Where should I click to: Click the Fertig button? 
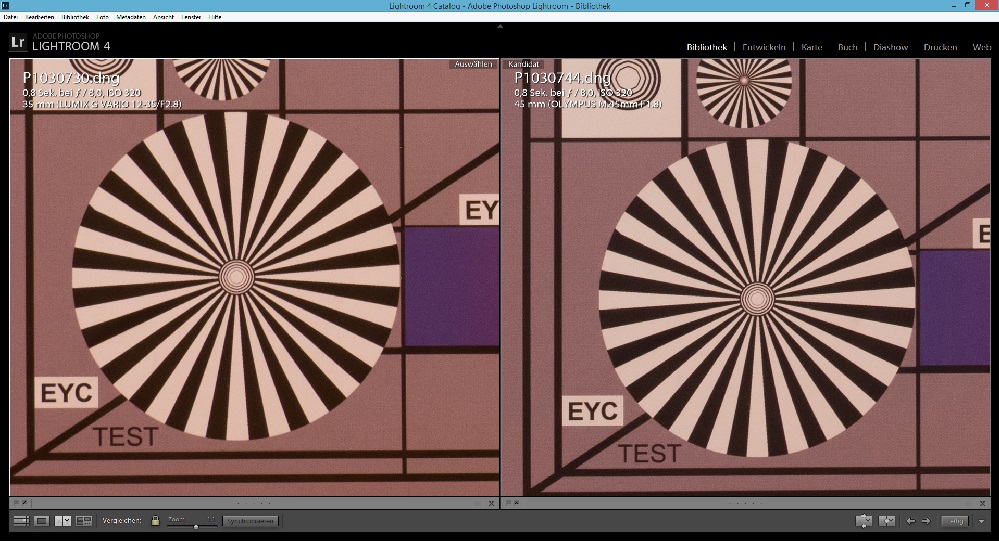point(956,521)
